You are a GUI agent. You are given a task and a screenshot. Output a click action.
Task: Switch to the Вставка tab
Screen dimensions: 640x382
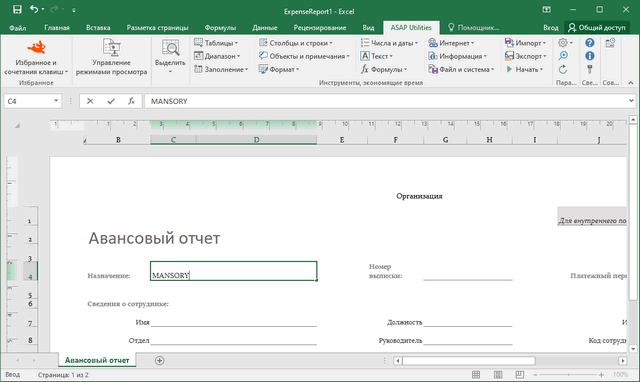[98, 28]
